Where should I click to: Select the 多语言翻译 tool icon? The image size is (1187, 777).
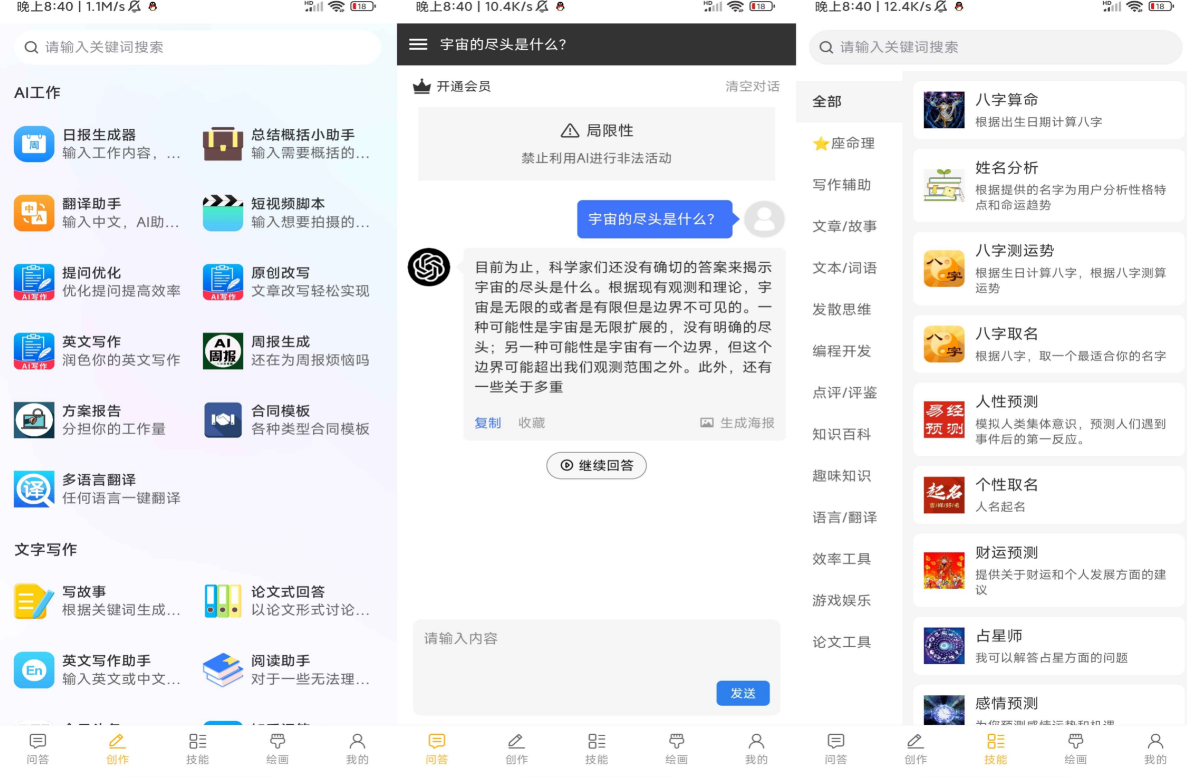pos(34,489)
